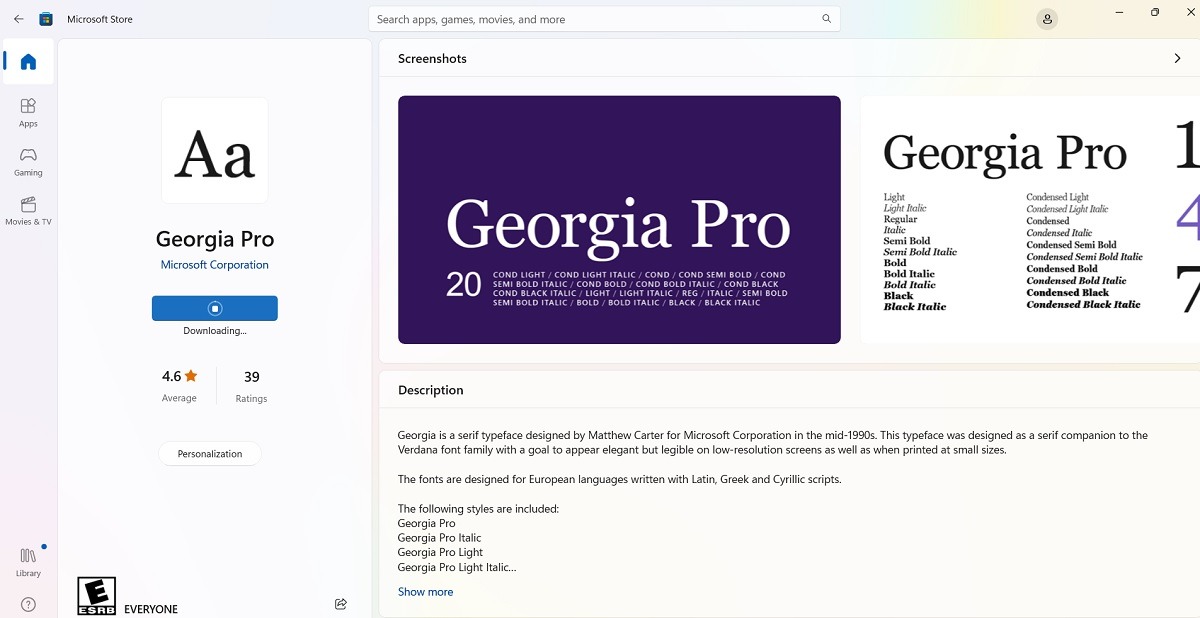Navigate to the Apps section
The height and width of the screenshot is (618, 1200).
27,111
